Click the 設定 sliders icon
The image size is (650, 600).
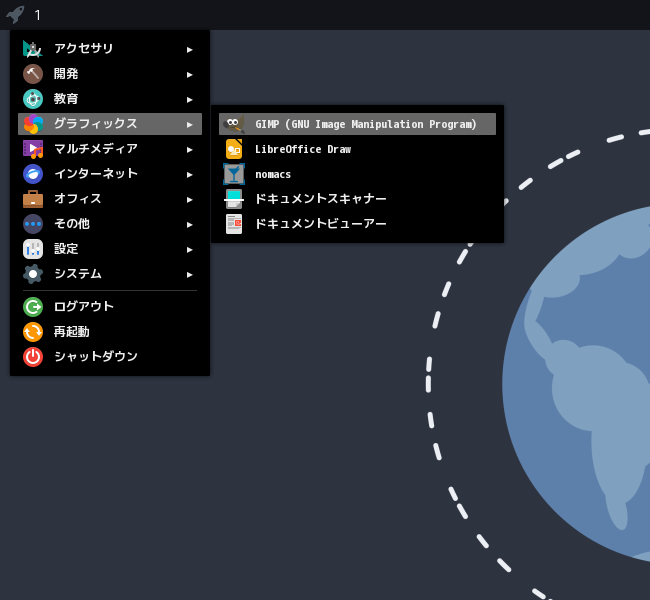33,249
